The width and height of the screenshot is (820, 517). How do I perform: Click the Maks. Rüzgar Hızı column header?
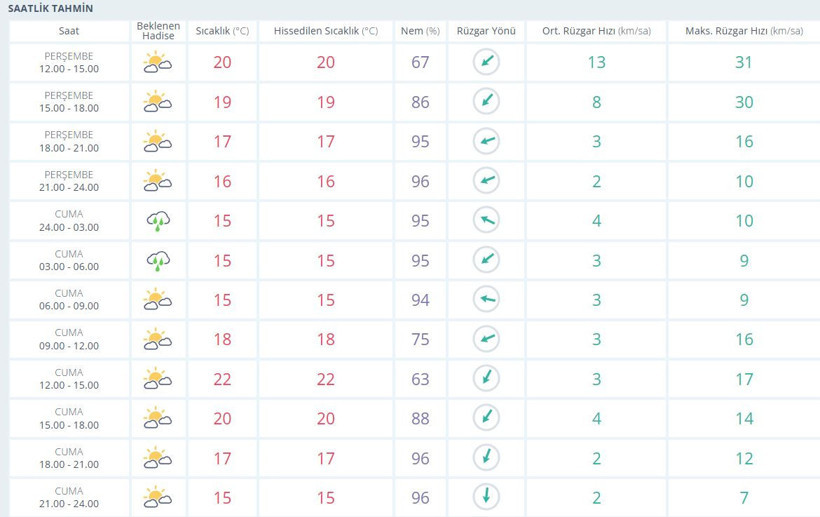[x=743, y=31]
